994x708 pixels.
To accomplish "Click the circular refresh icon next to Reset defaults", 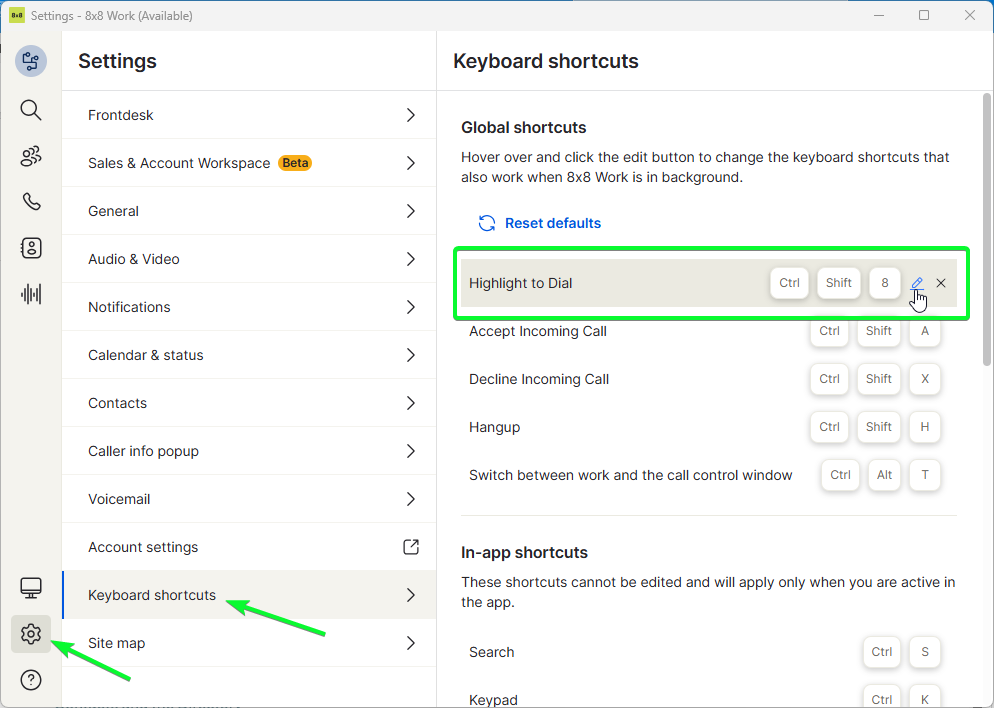I will [487, 223].
